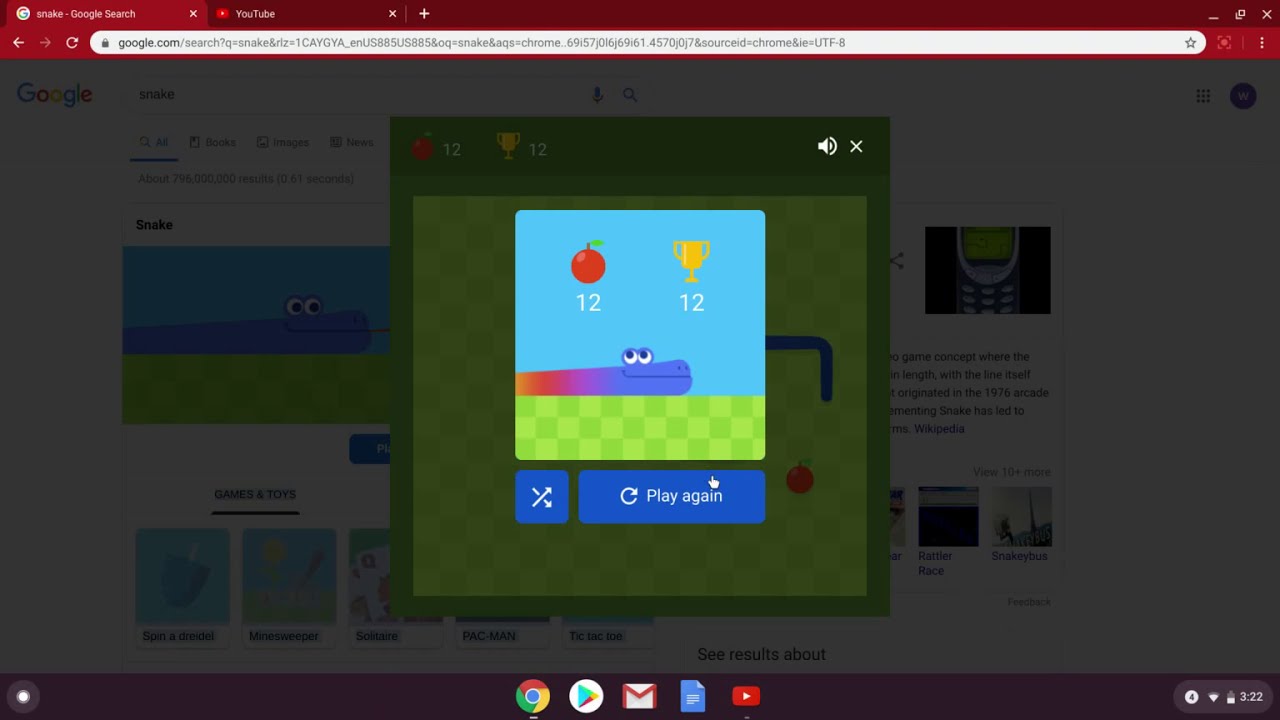1280x720 pixels.
Task: Click notification count badge in tray
Action: [x=1191, y=697]
